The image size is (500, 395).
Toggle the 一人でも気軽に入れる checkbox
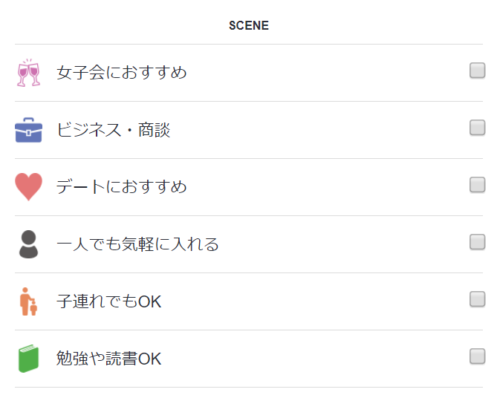pos(477,242)
